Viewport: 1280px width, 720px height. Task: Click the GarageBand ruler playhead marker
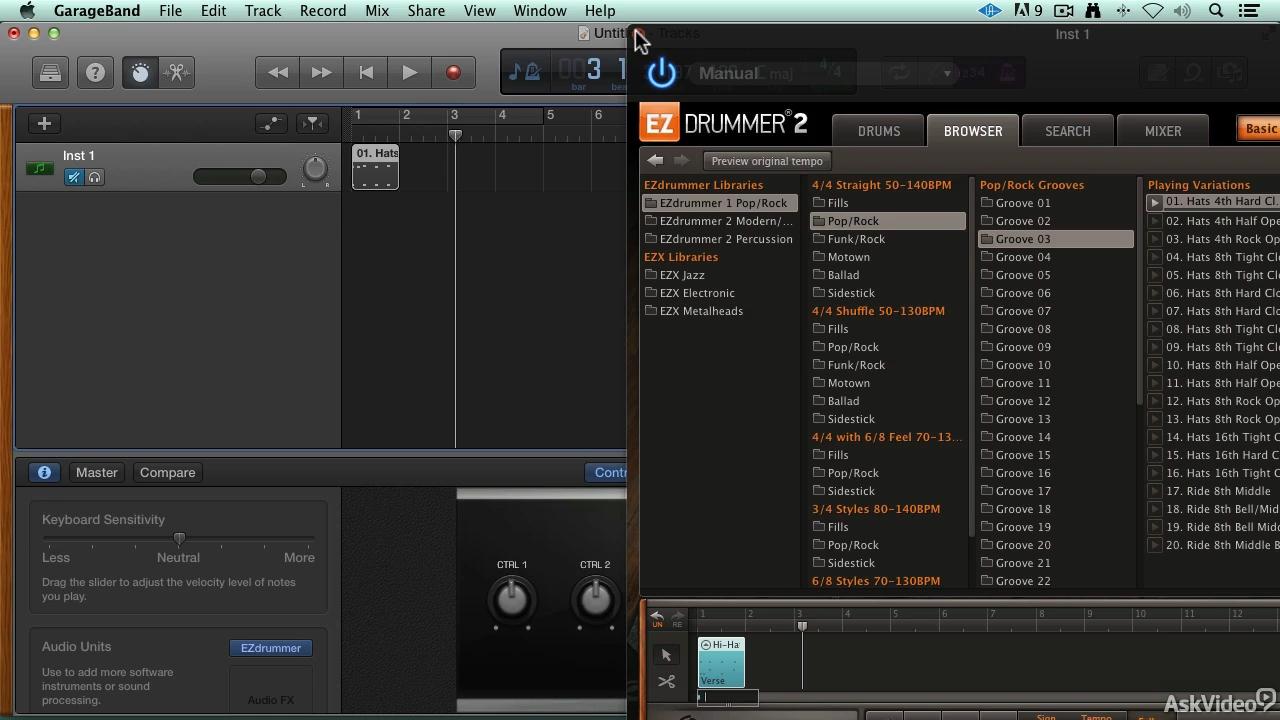455,135
